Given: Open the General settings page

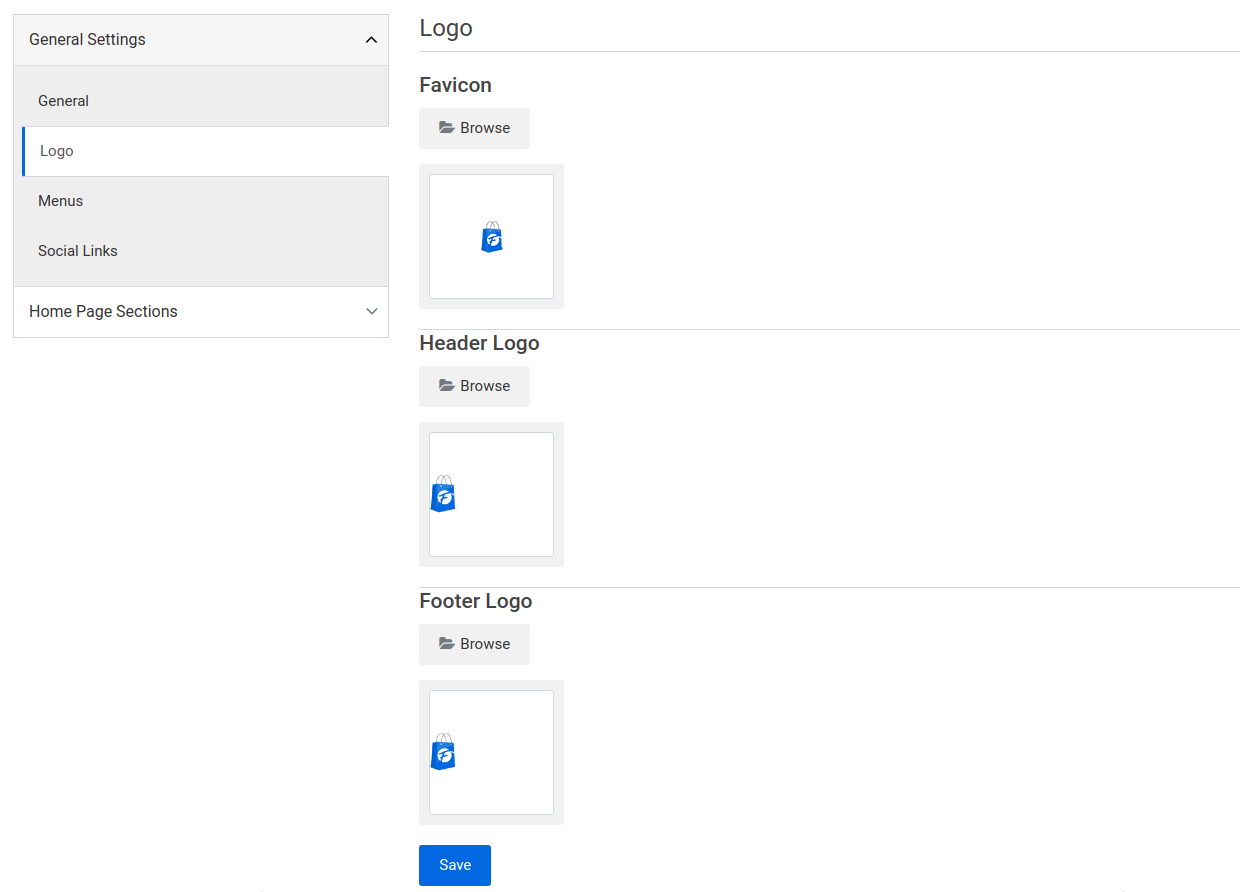Looking at the screenshot, I should [x=63, y=100].
